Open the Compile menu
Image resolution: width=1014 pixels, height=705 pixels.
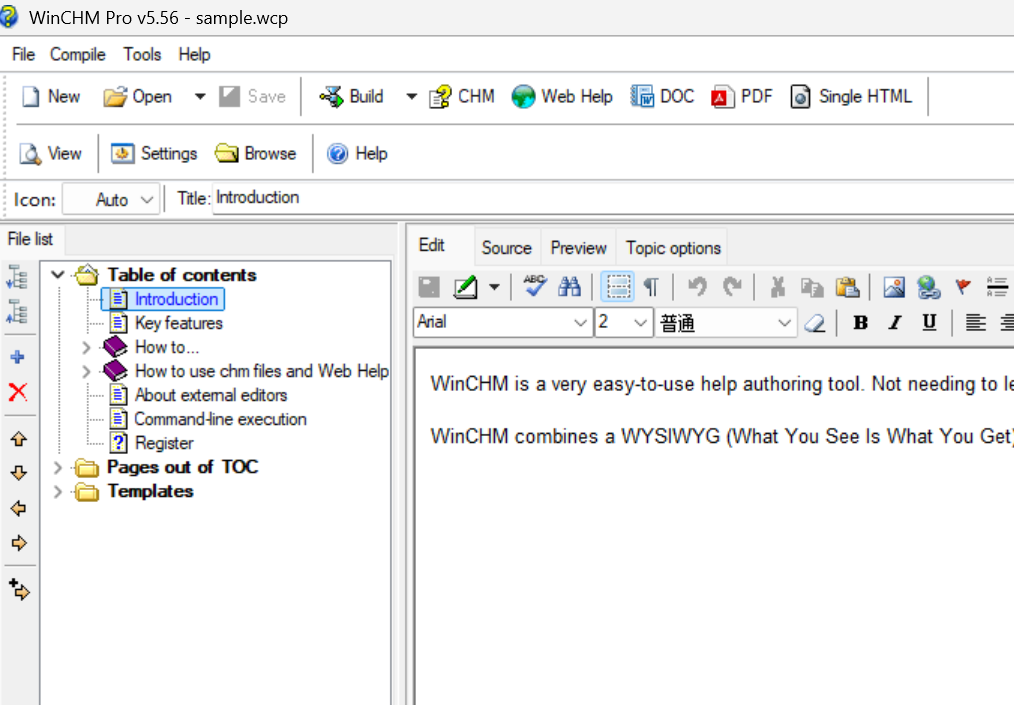coord(77,54)
